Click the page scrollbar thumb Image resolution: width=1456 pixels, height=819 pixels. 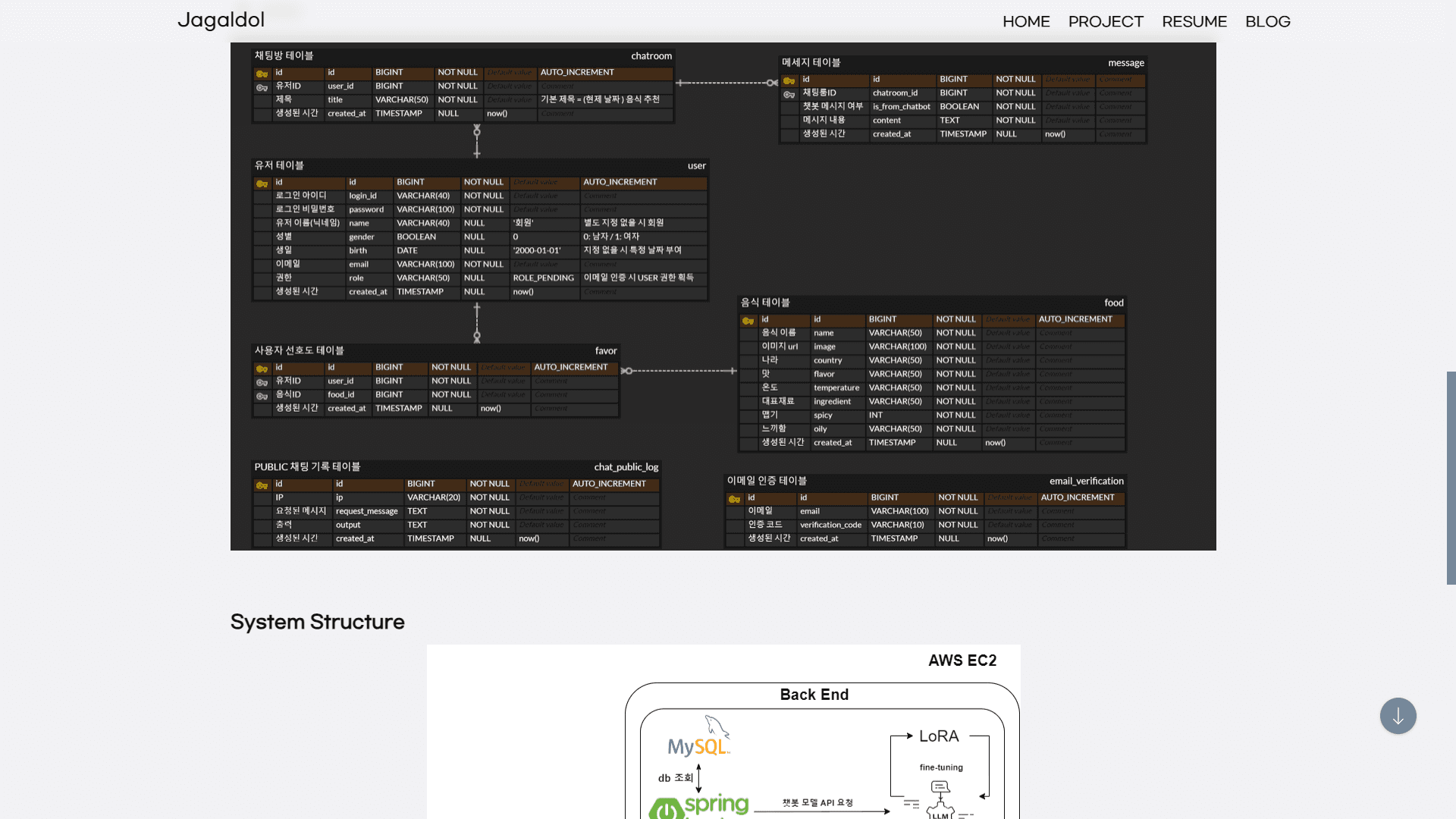click(x=1451, y=478)
